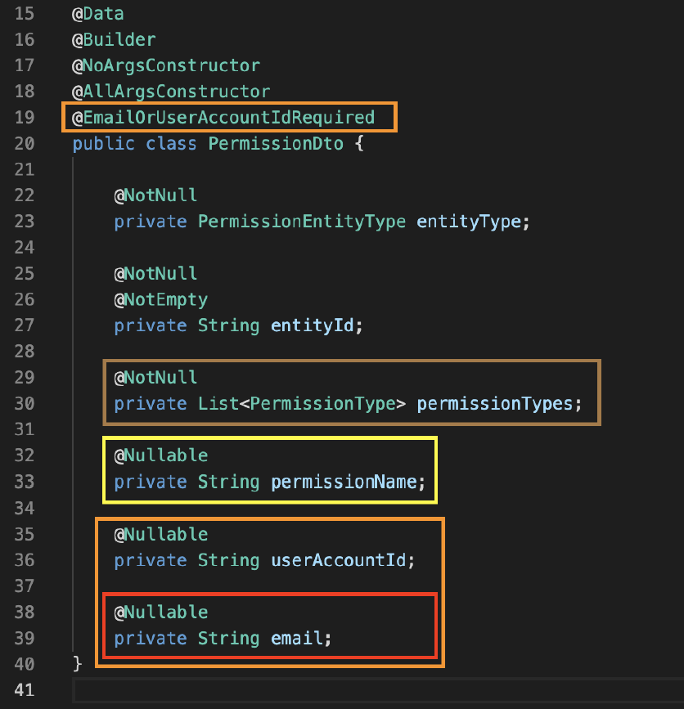Click the @NotEmpty annotation

(161, 300)
